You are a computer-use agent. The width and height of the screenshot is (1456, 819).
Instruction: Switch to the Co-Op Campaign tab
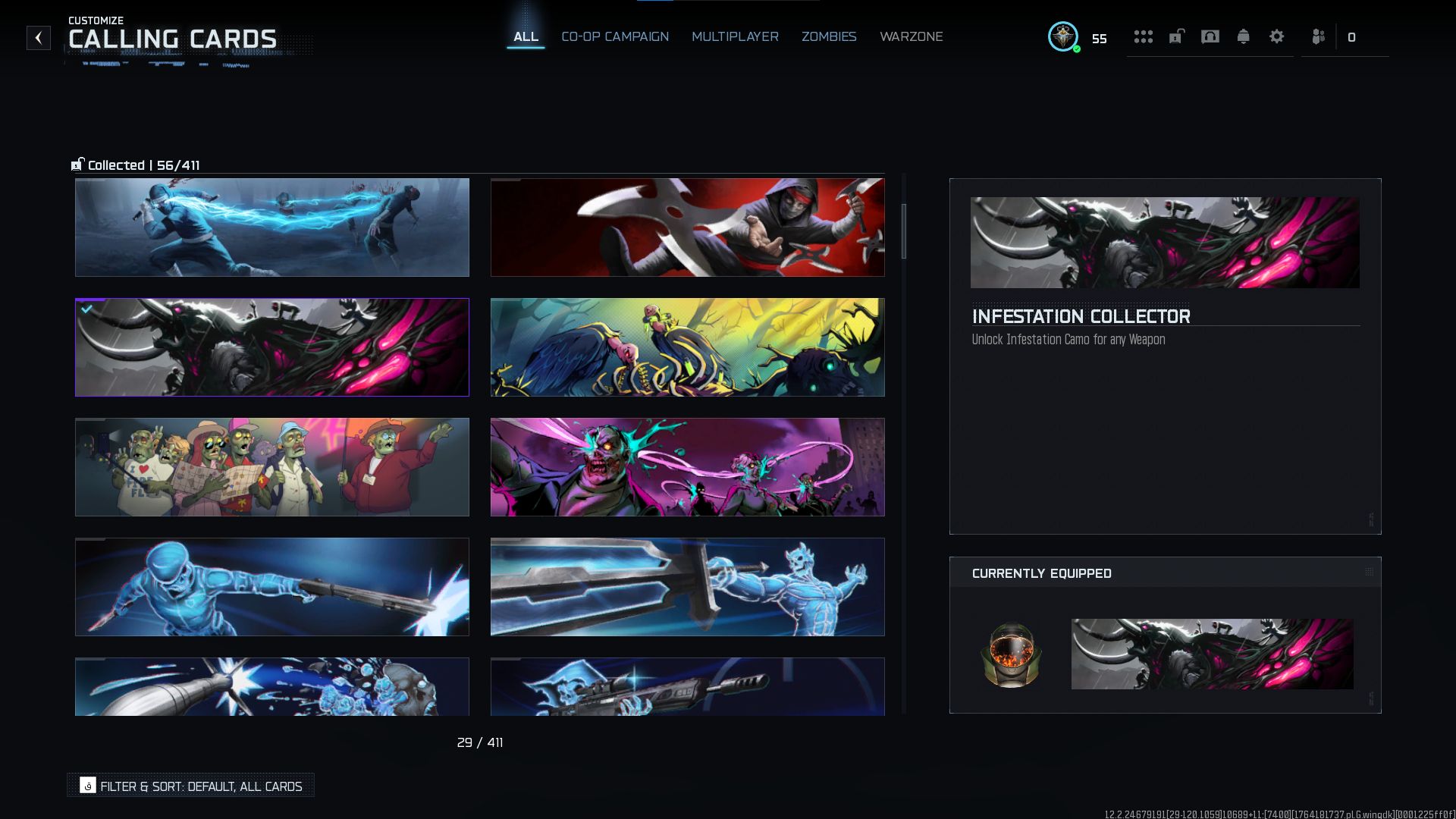click(615, 36)
